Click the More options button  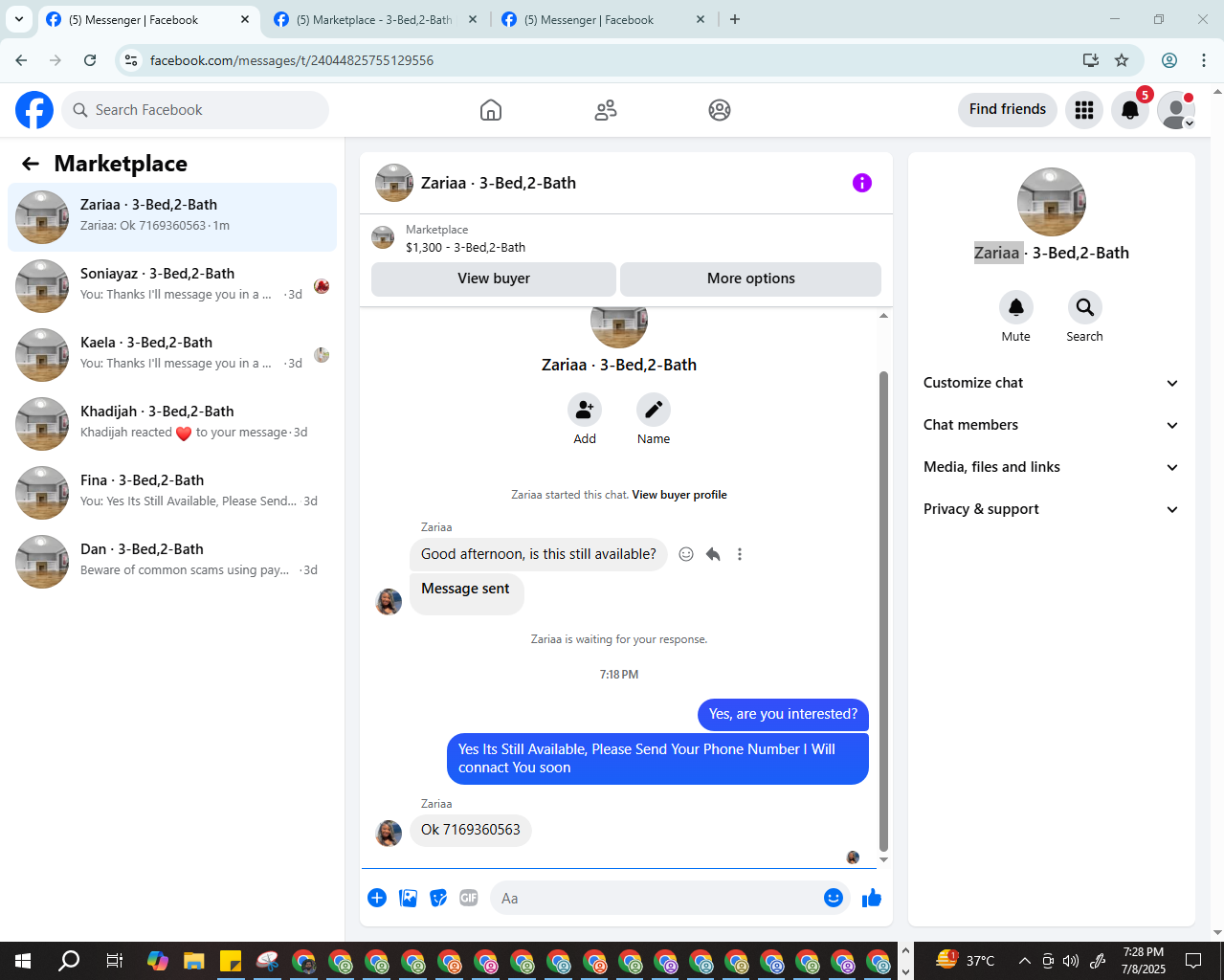(751, 278)
